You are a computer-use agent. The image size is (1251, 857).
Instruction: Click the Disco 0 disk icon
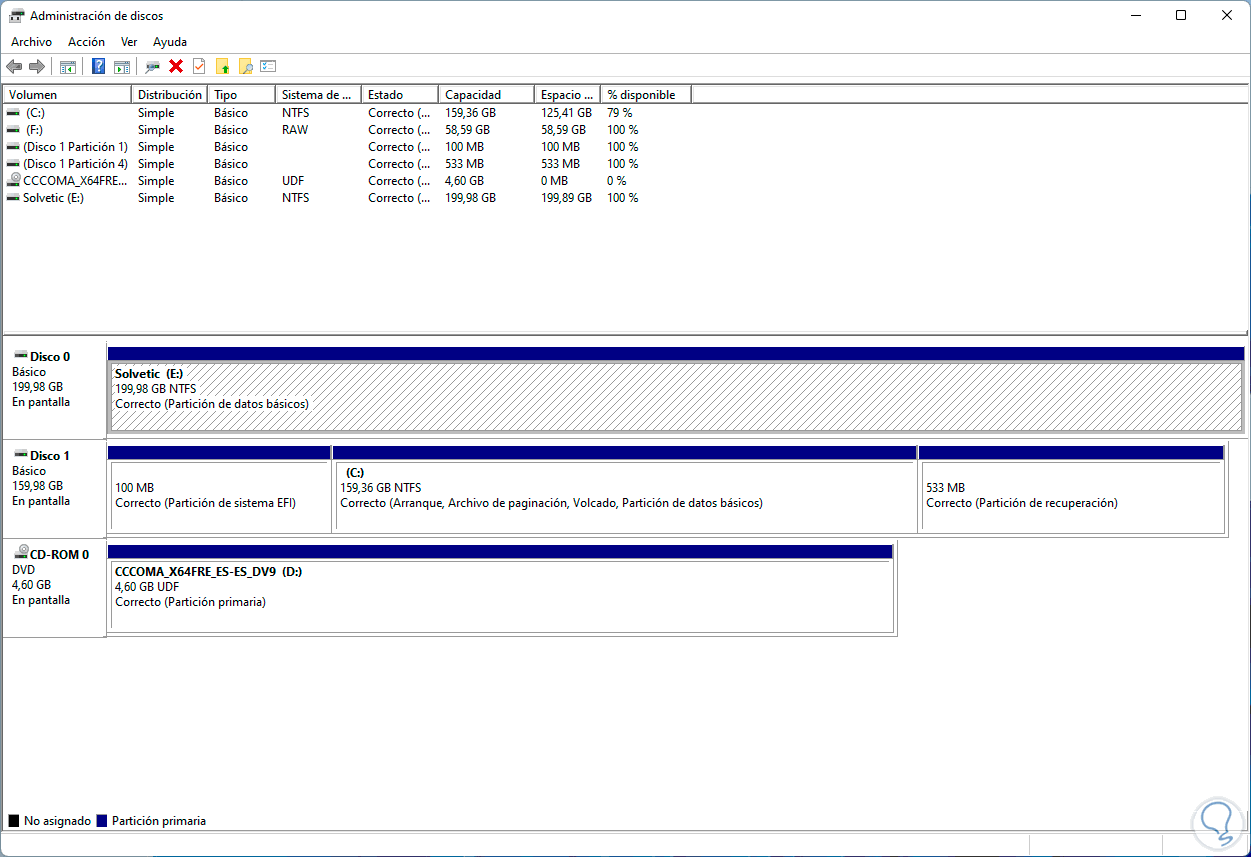[20, 356]
